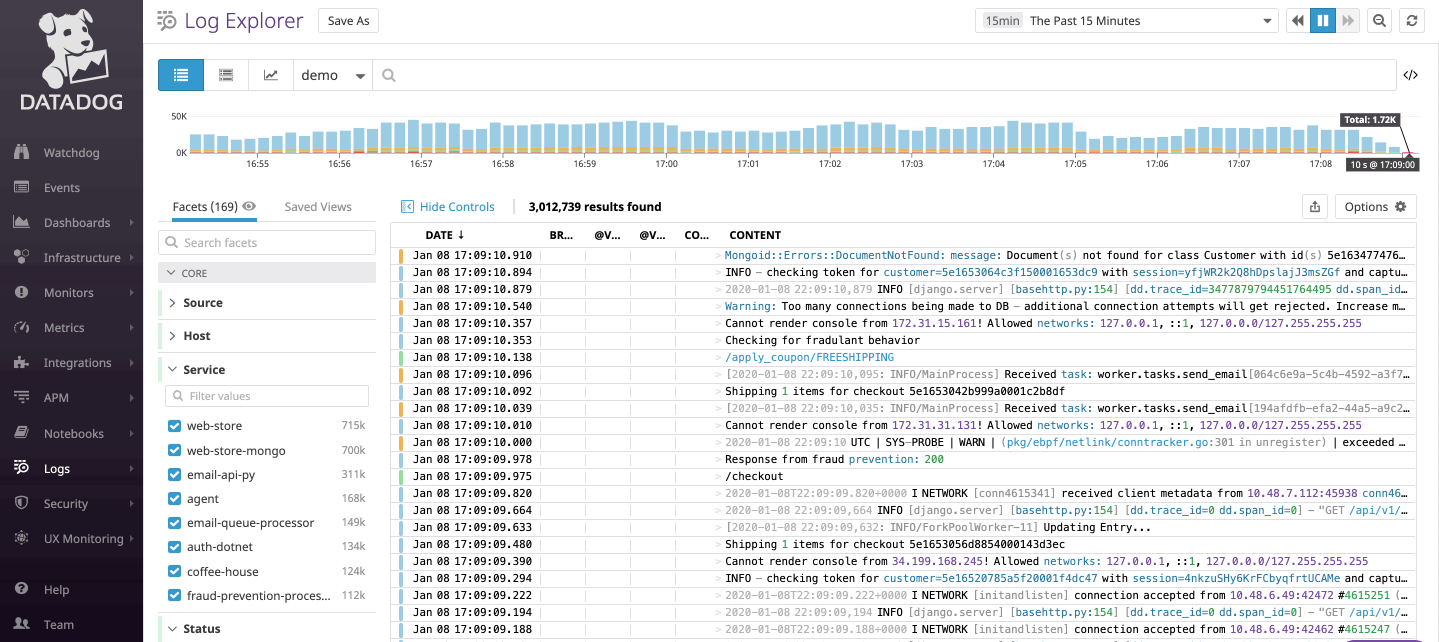
Task: Uncheck the email-api-py service checkbox
Action: pyautogui.click(x=175, y=475)
